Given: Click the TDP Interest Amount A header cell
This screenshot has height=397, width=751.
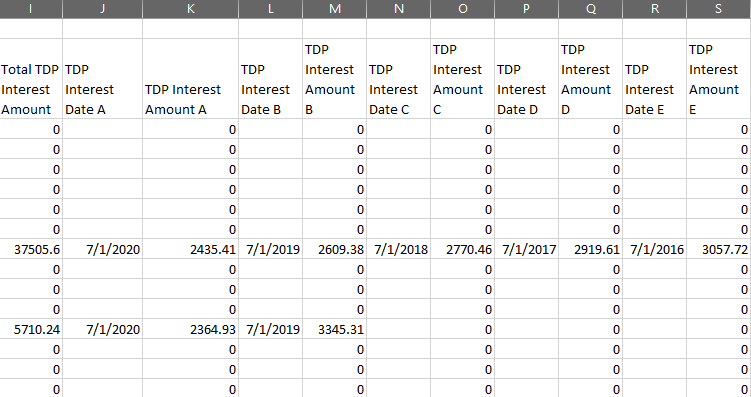Looking at the screenshot, I should click(191, 79).
